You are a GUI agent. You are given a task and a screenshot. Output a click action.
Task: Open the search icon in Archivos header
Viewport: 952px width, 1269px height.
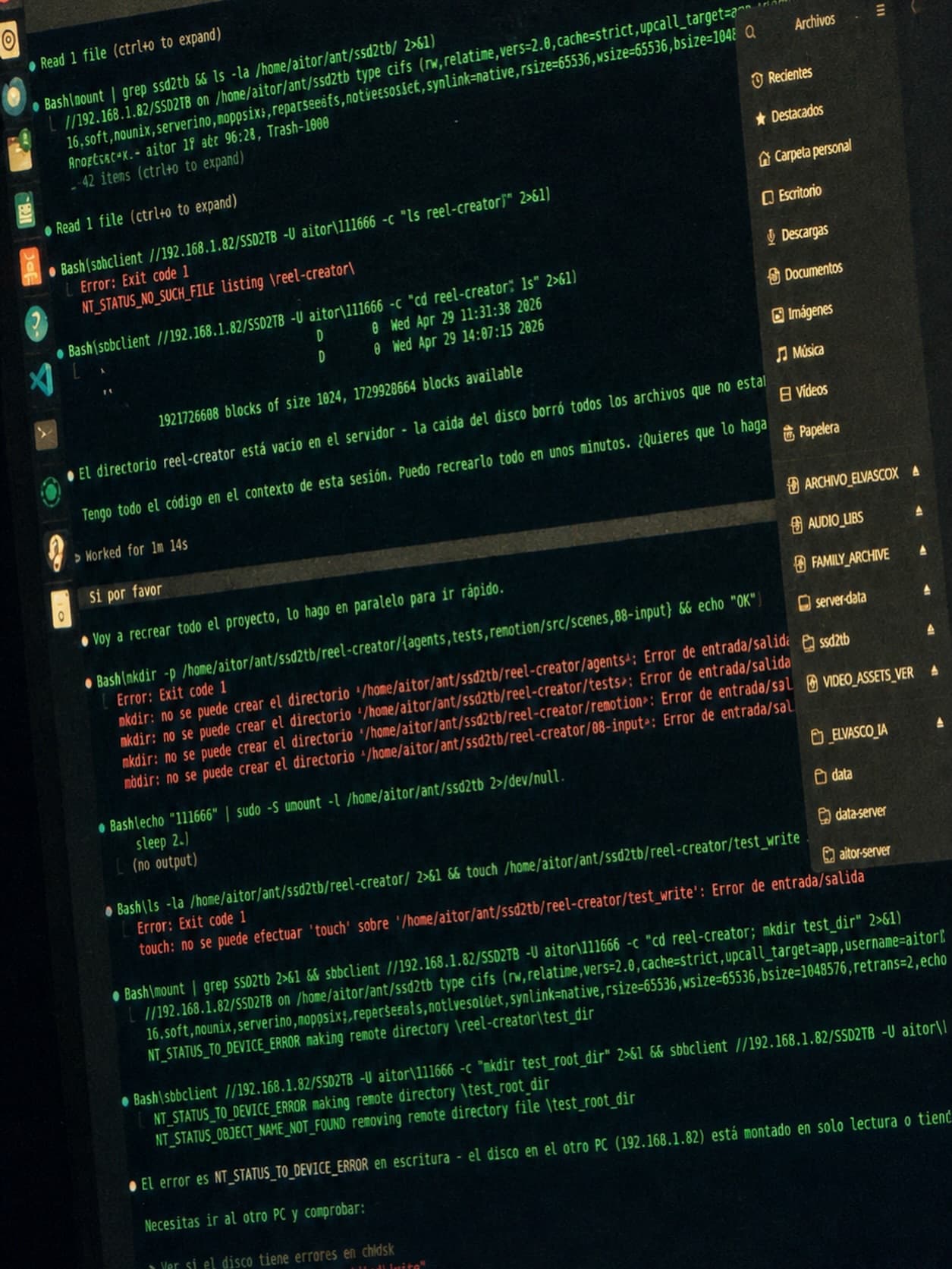tap(750, 33)
